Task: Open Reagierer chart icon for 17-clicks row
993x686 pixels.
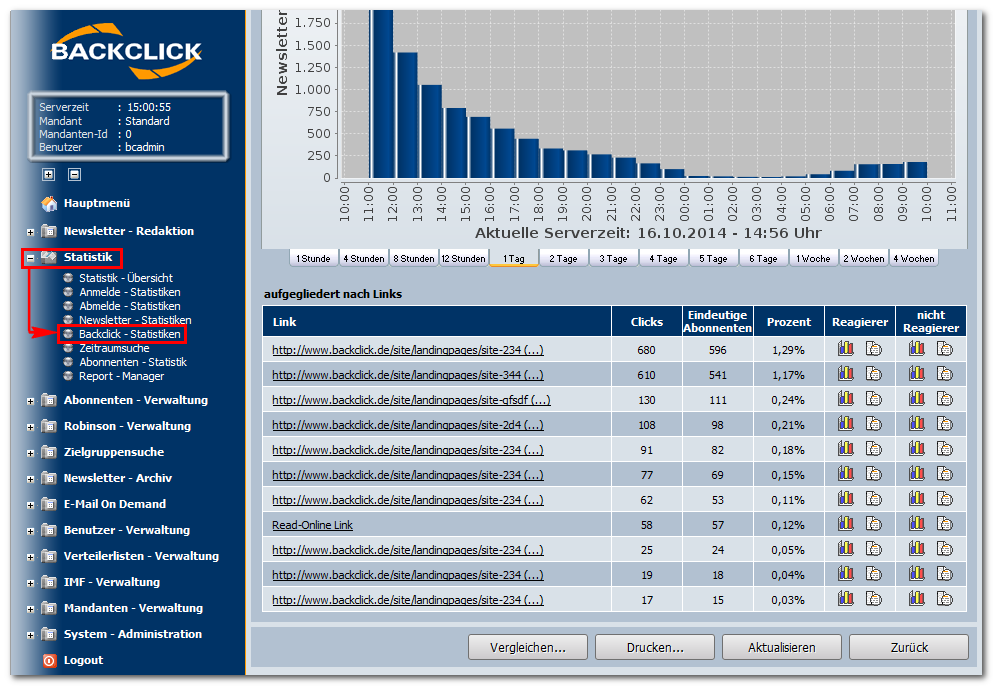Action: (x=846, y=598)
